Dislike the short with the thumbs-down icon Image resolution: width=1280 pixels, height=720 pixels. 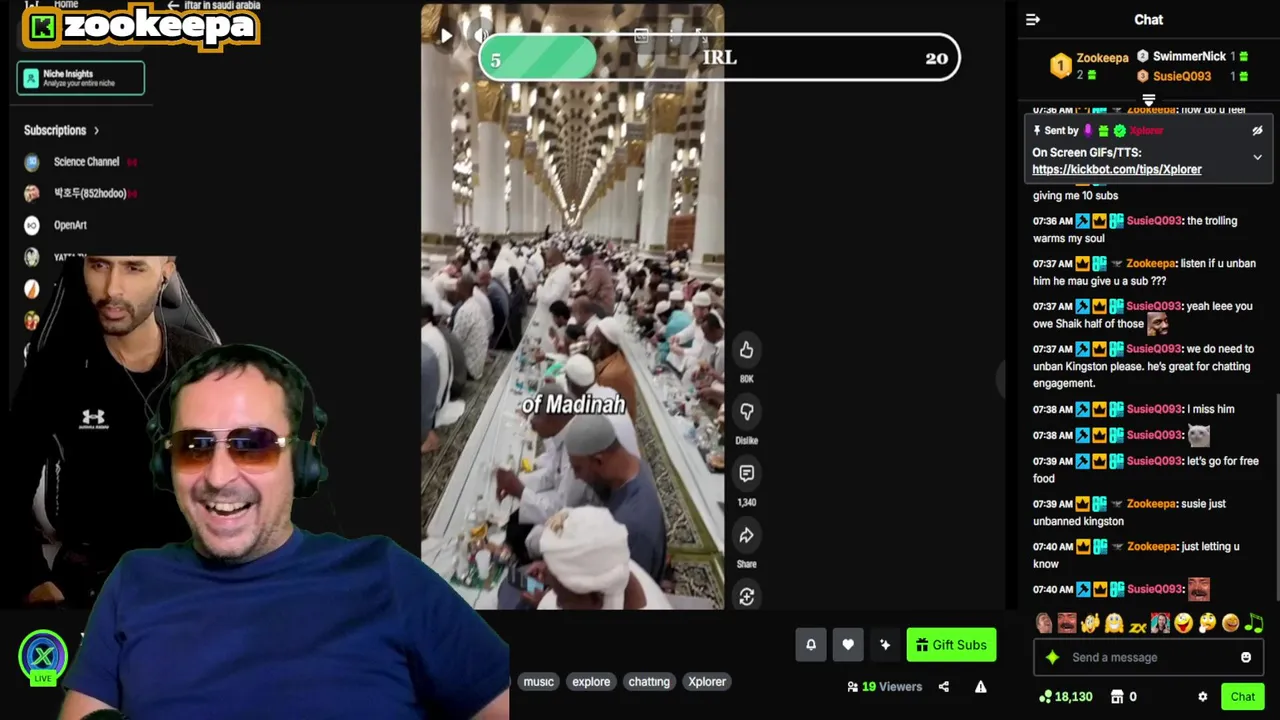point(746,412)
